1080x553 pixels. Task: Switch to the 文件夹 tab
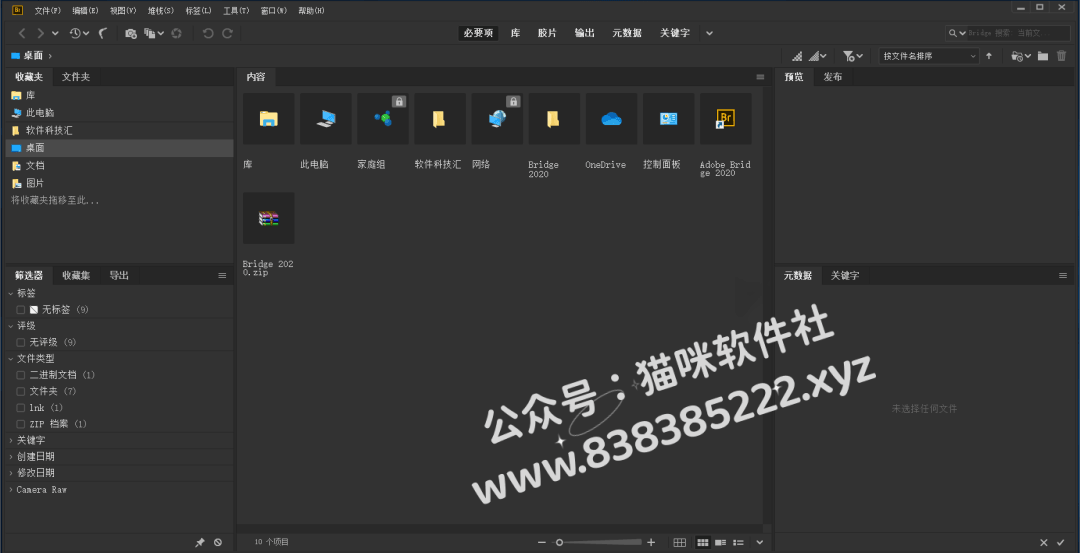coord(76,77)
